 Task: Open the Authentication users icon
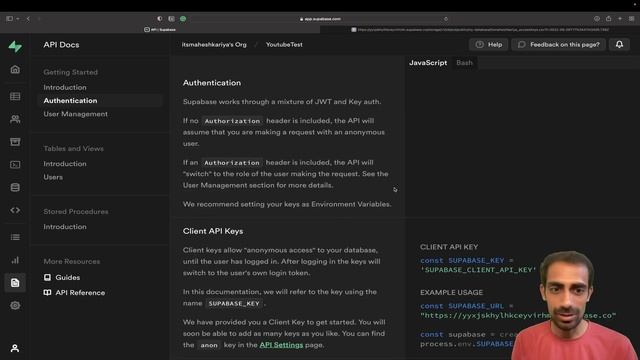pos(15,119)
